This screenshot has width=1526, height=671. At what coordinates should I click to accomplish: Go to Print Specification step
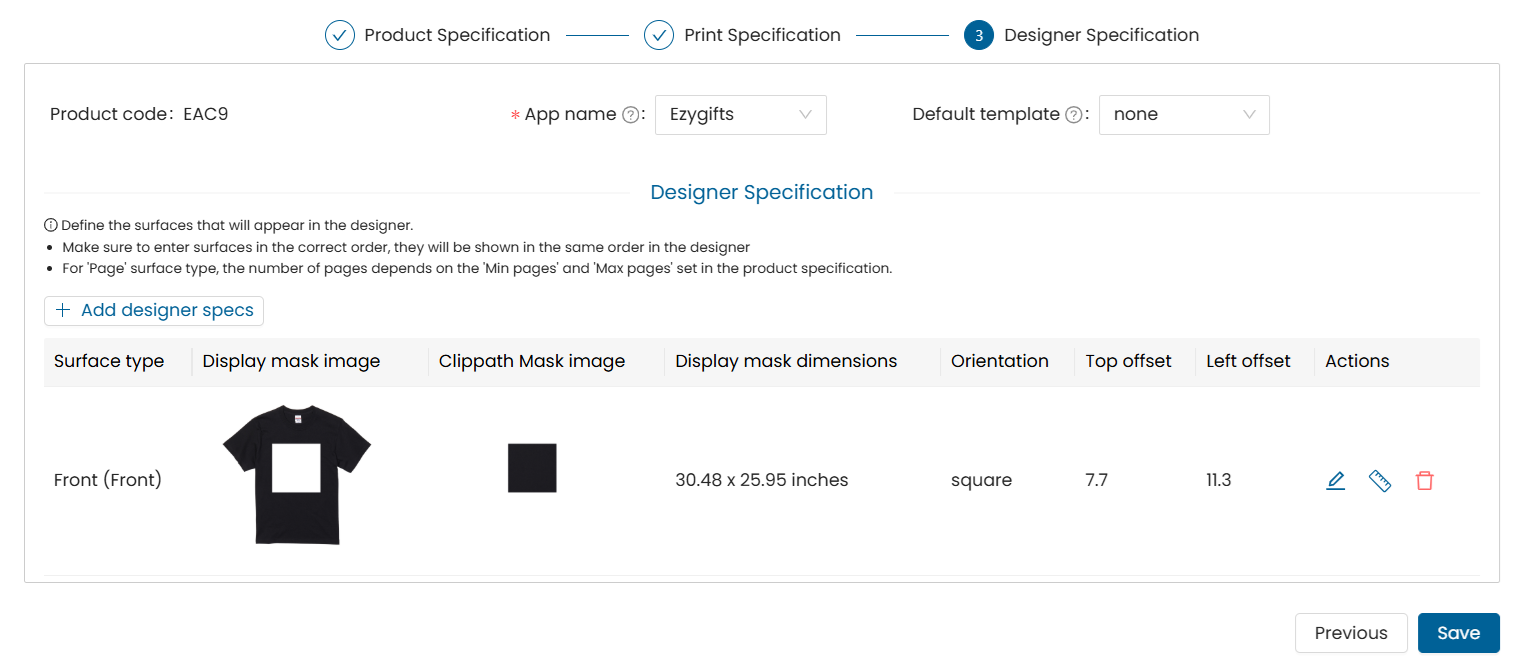tap(762, 36)
